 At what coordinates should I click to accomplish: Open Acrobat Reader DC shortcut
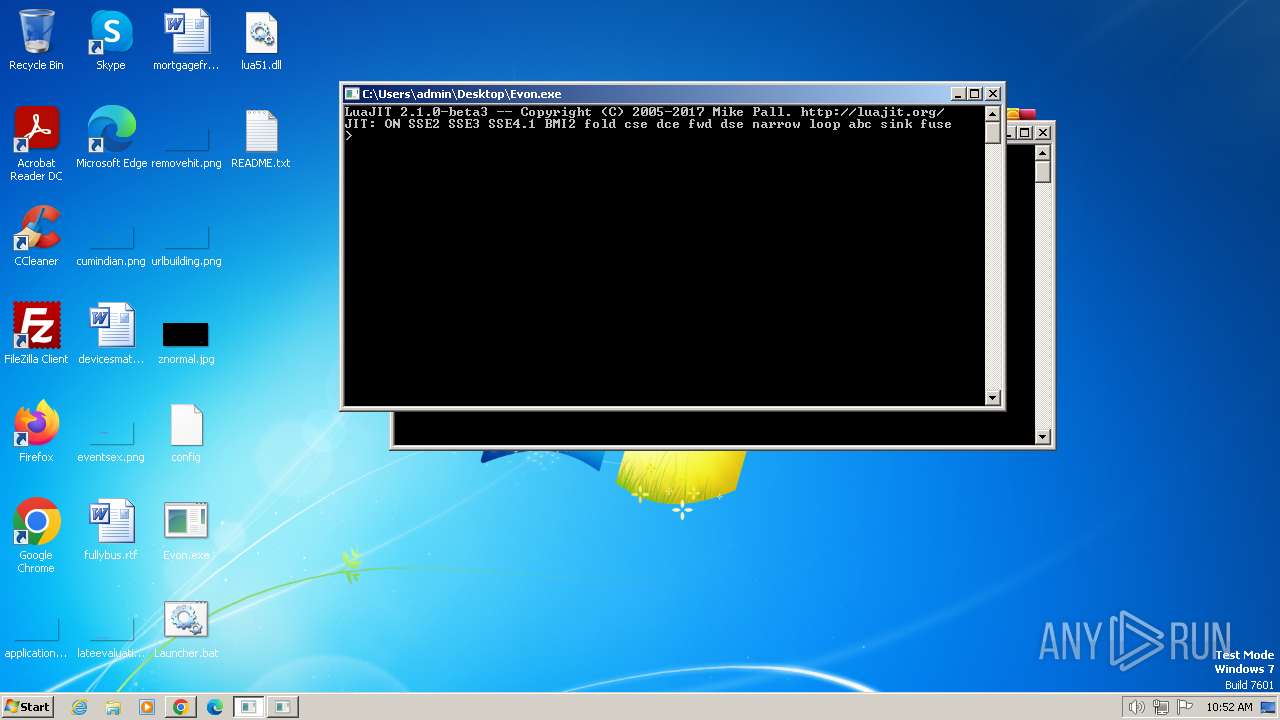[x=36, y=144]
